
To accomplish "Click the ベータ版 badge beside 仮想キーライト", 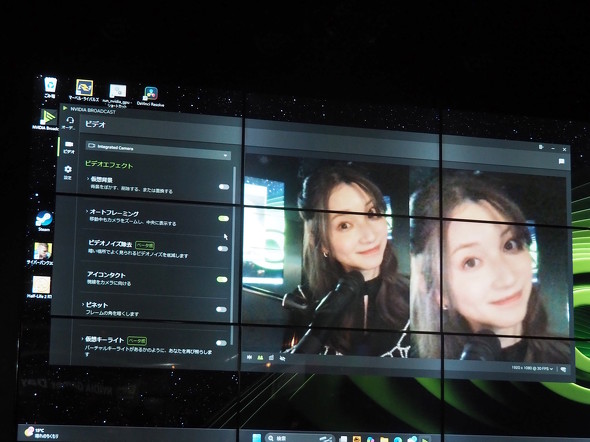I will (x=137, y=340).
